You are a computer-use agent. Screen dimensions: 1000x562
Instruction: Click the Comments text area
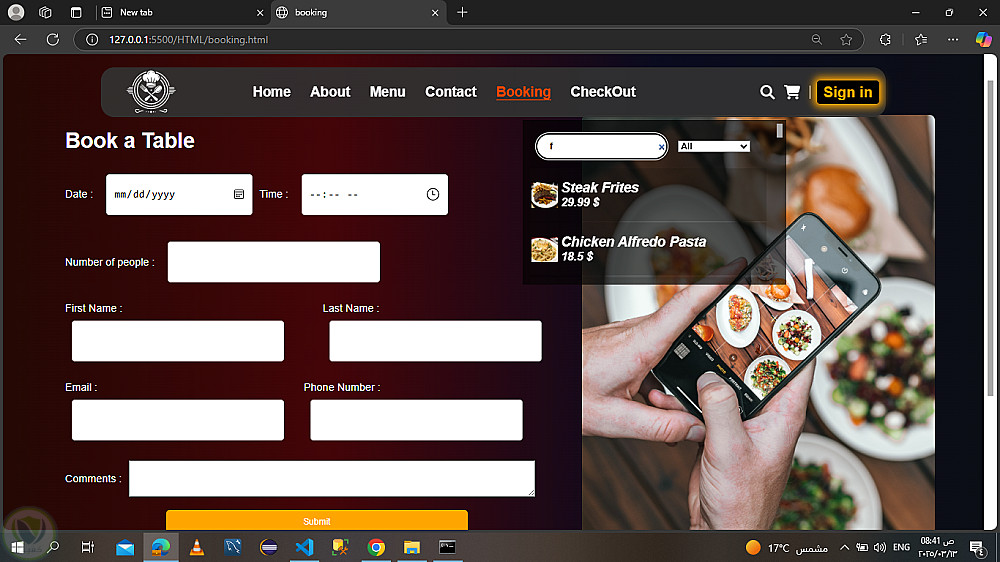point(332,478)
